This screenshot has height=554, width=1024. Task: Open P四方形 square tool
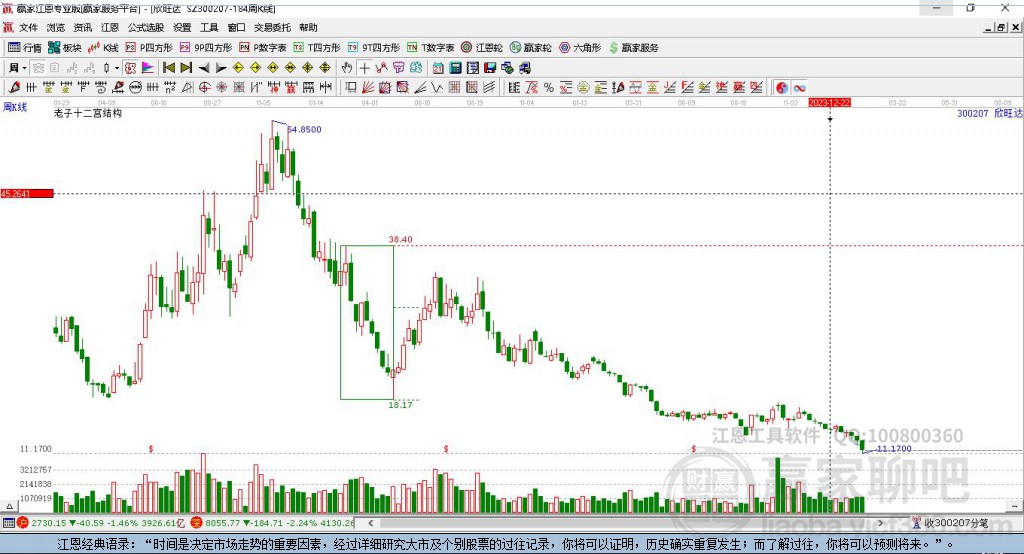(x=149, y=48)
